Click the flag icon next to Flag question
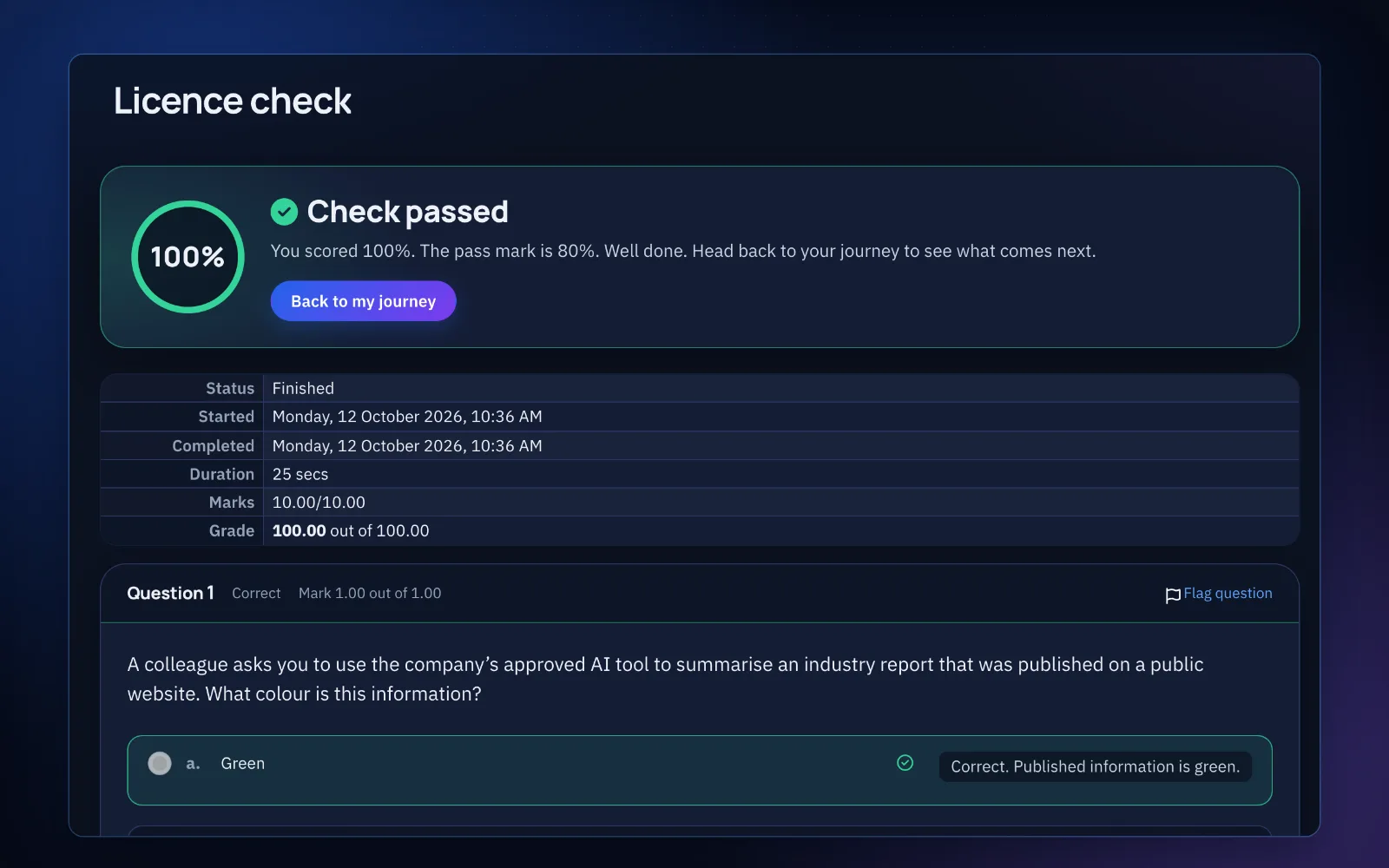 [x=1173, y=595]
